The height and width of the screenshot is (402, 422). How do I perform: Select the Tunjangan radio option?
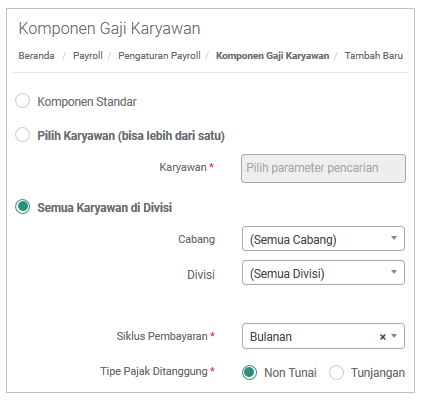pyautogui.click(x=336, y=372)
